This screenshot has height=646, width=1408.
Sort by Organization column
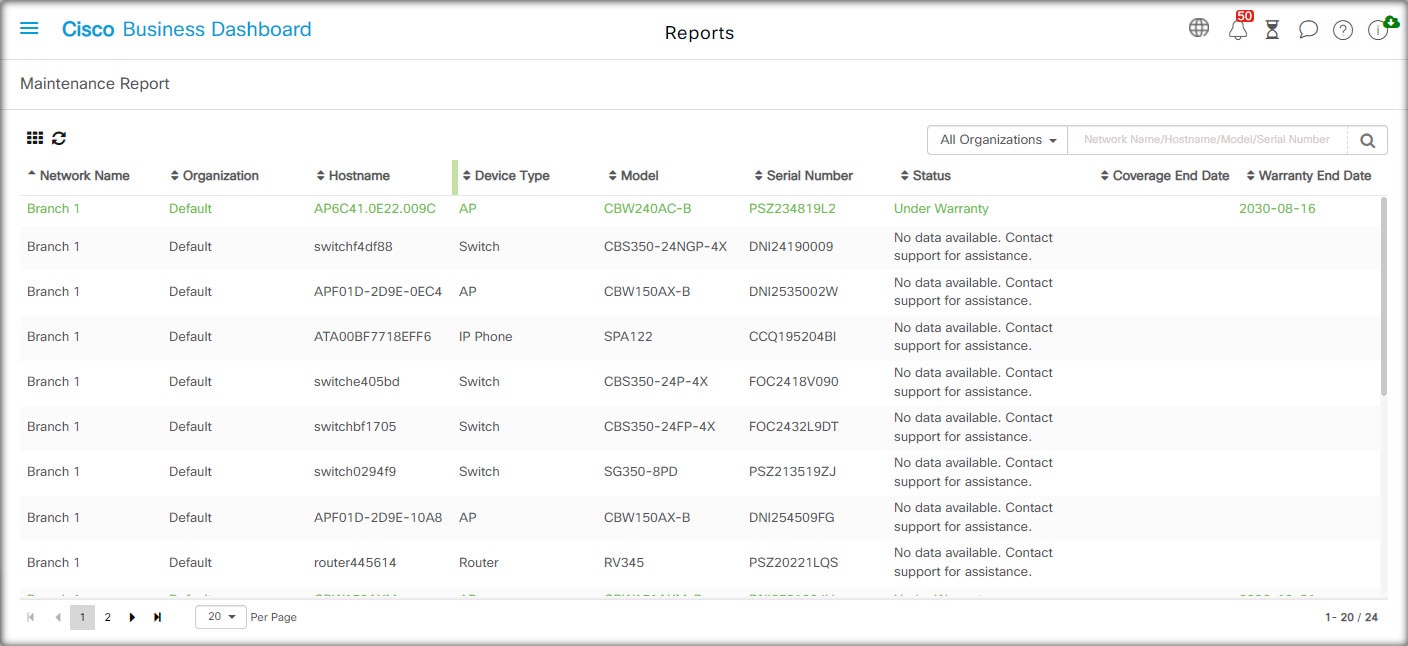214,176
